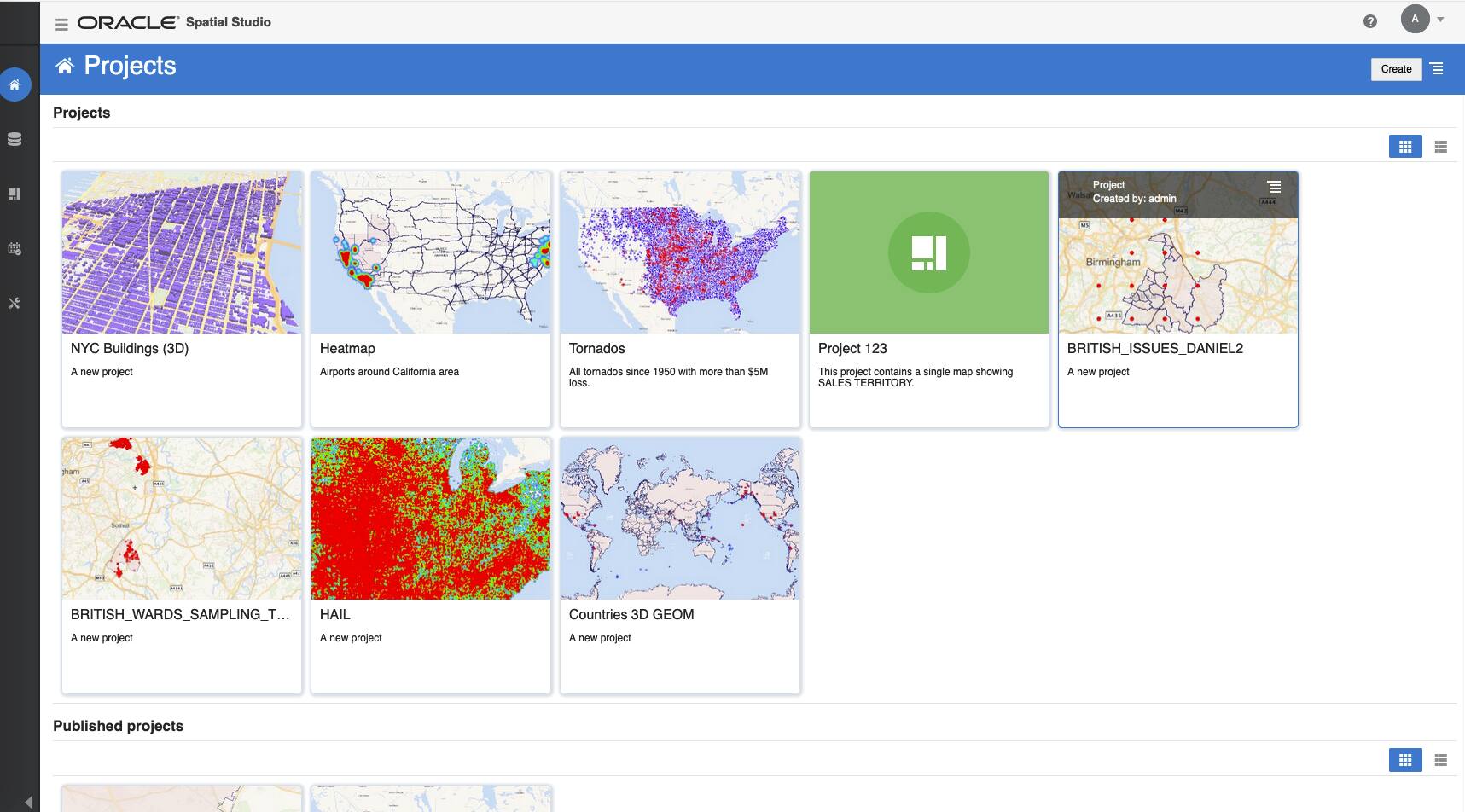
Task: Collapse the navigation sidebar with the hamburger
Action: 61,23
